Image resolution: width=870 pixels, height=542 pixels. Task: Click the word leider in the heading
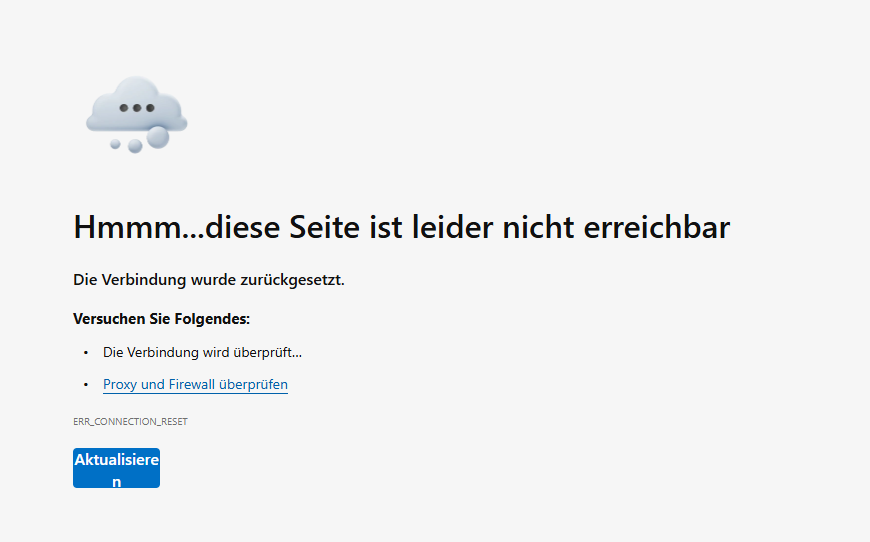452,227
